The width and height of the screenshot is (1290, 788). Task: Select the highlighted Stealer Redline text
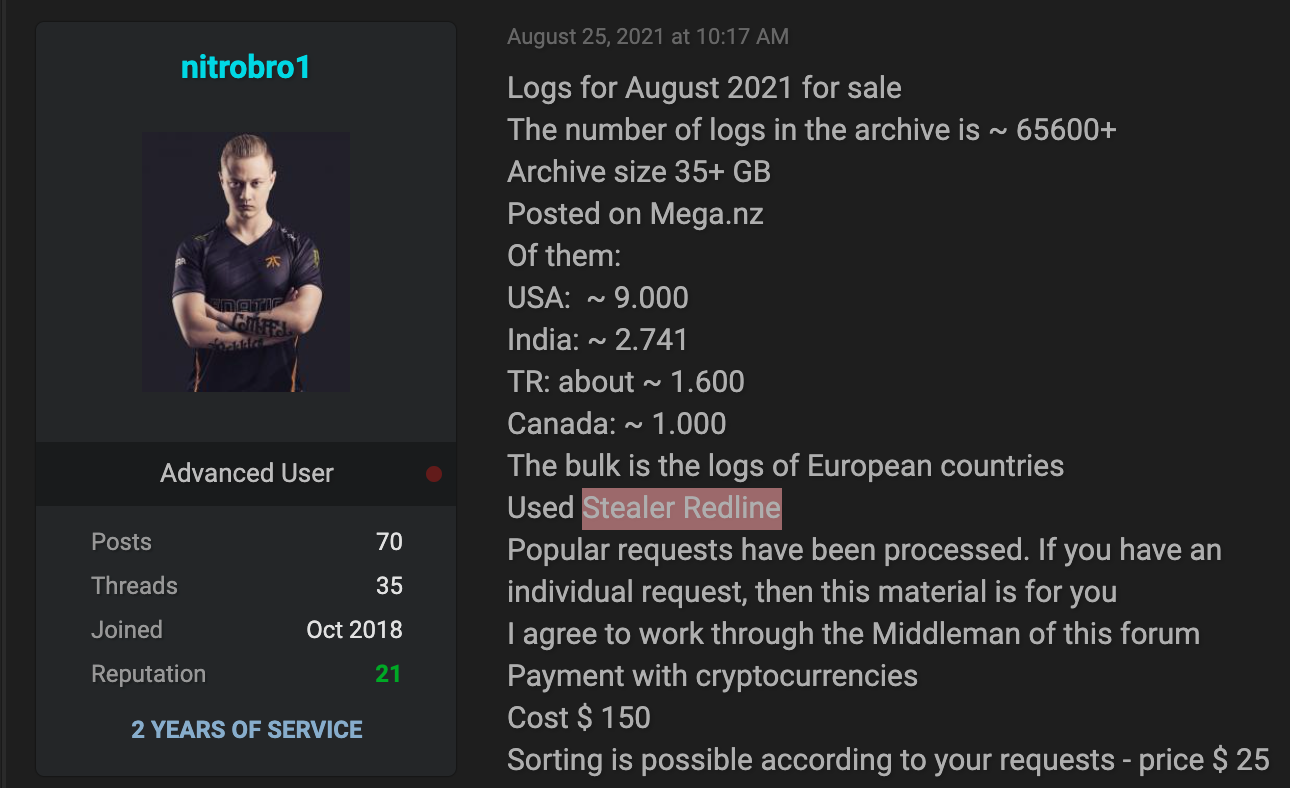[x=682, y=508]
